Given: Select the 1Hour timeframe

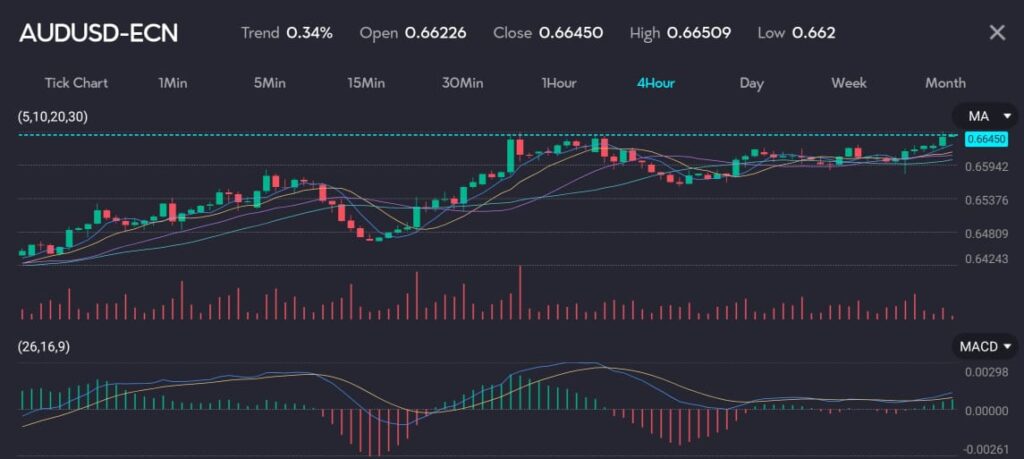Looking at the screenshot, I should 559,83.
